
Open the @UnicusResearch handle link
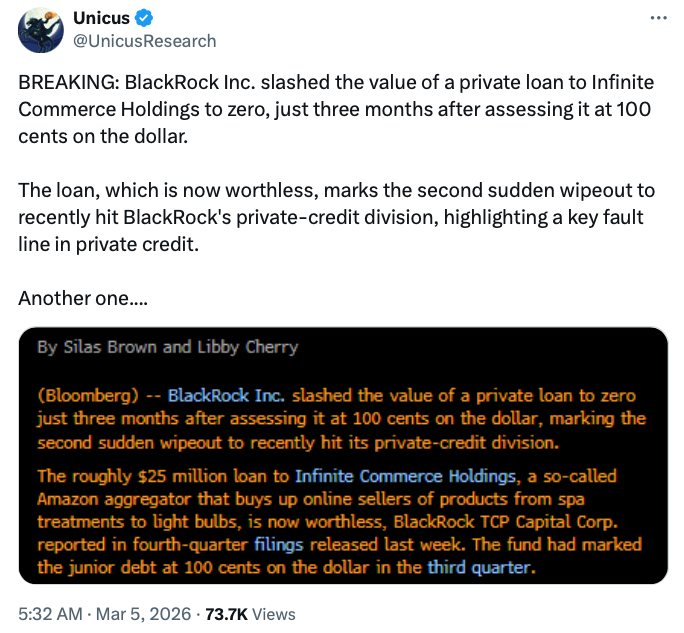coord(145,41)
